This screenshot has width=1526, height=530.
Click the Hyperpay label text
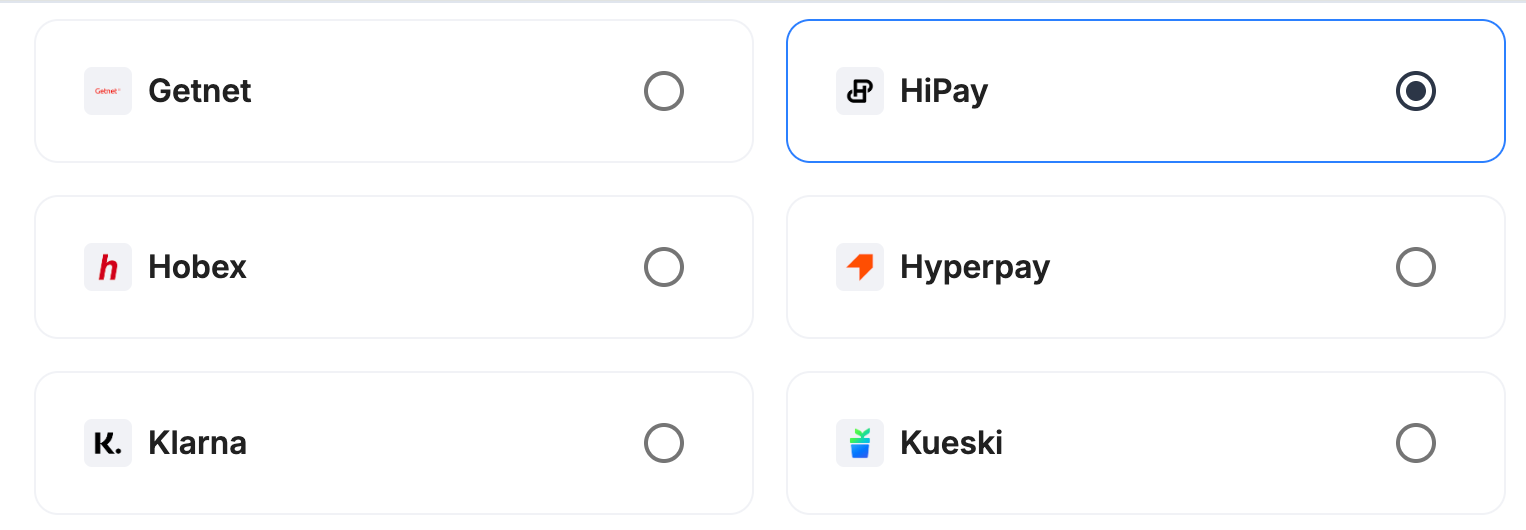pos(975,267)
